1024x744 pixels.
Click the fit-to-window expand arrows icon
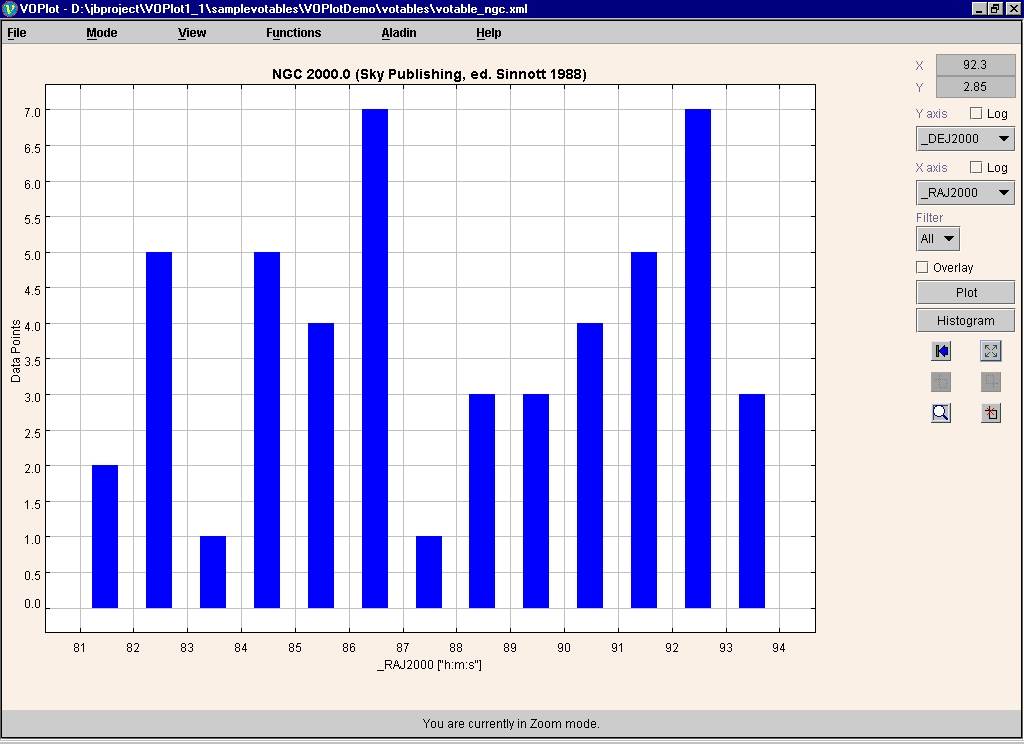[x=991, y=351]
